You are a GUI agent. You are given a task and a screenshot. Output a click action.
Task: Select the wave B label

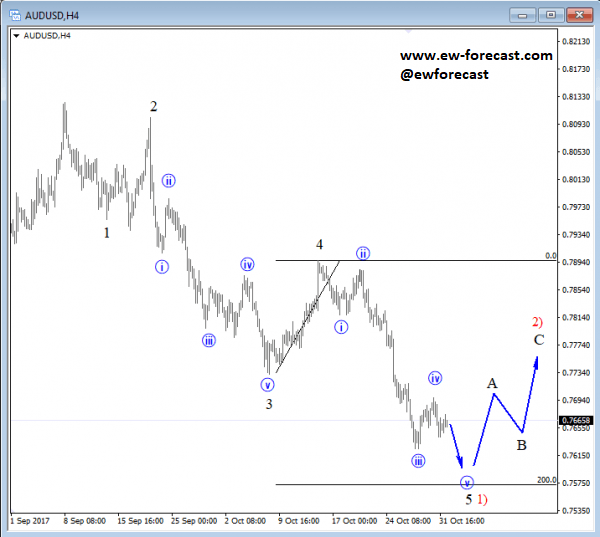coord(522,445)
